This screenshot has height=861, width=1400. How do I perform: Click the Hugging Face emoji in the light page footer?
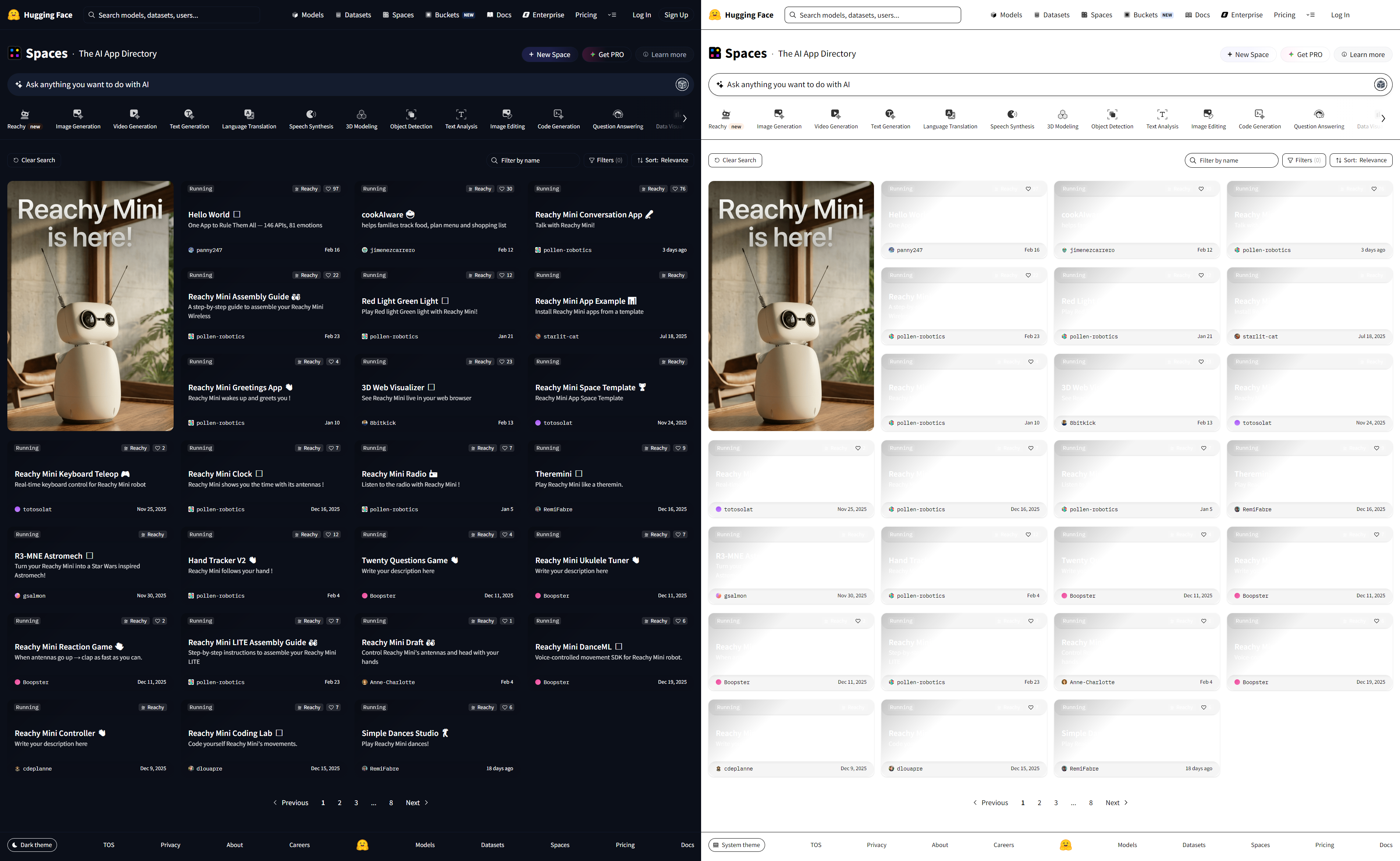point(1065,845)
